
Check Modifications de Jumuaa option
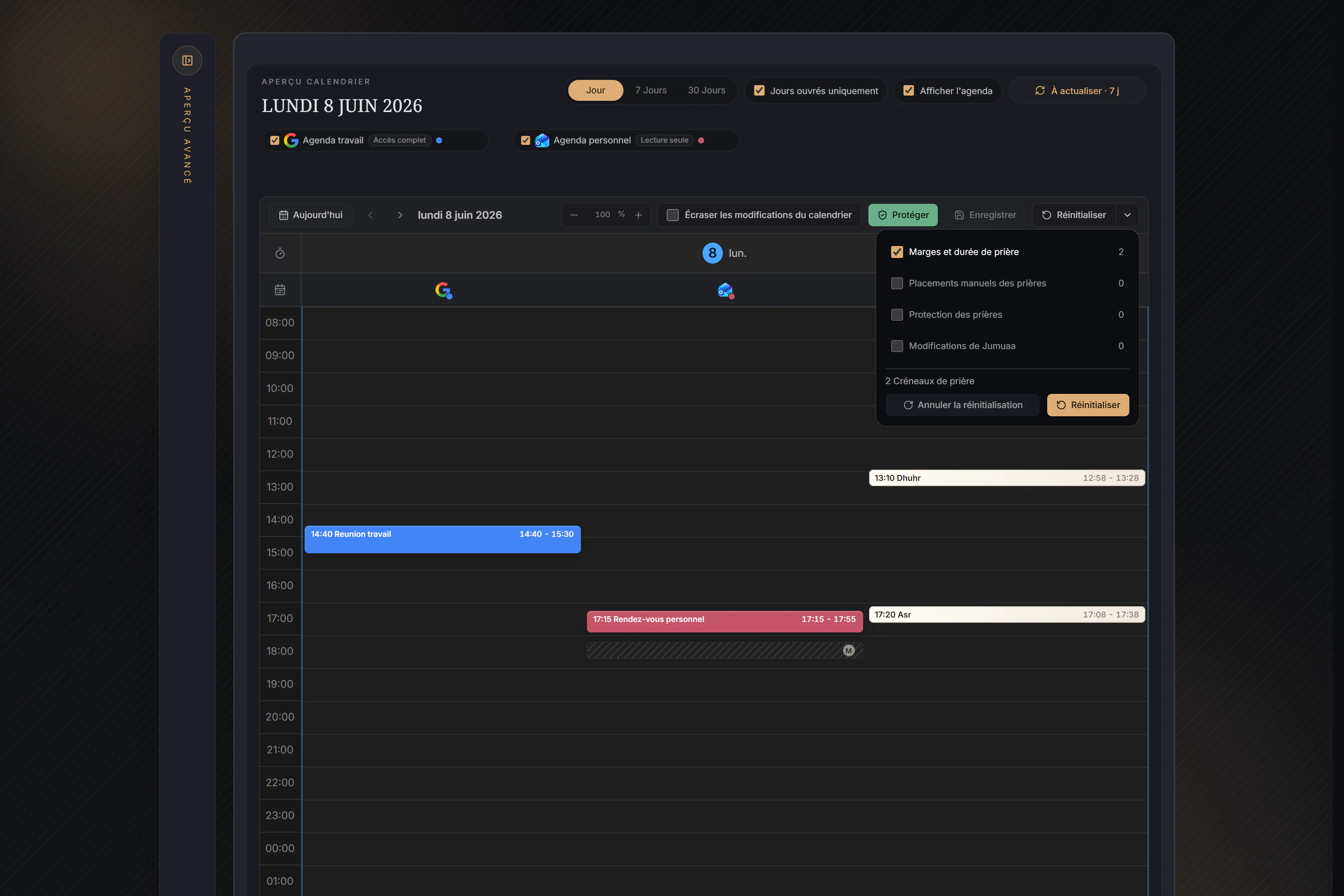(x=897, y=346)
